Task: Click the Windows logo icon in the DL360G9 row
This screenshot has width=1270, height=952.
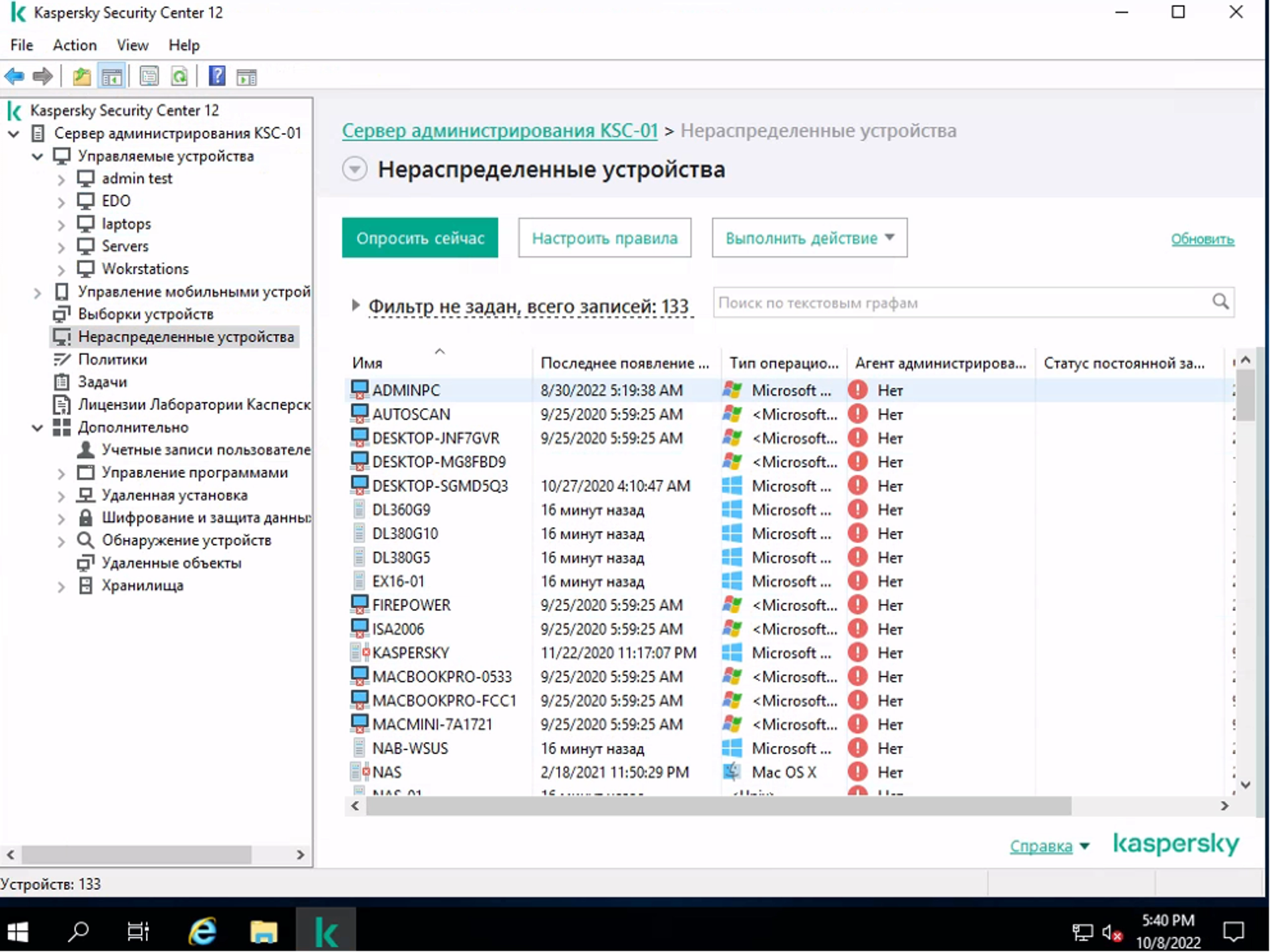Action: [731, 510]
